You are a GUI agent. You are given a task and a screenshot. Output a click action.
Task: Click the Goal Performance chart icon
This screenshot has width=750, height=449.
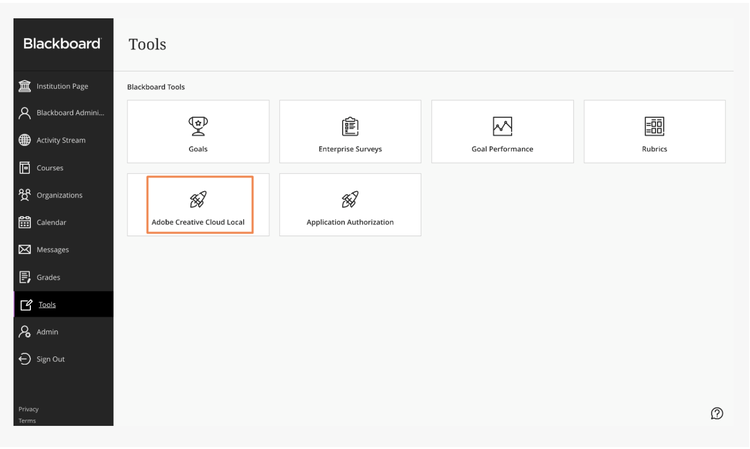502,126
